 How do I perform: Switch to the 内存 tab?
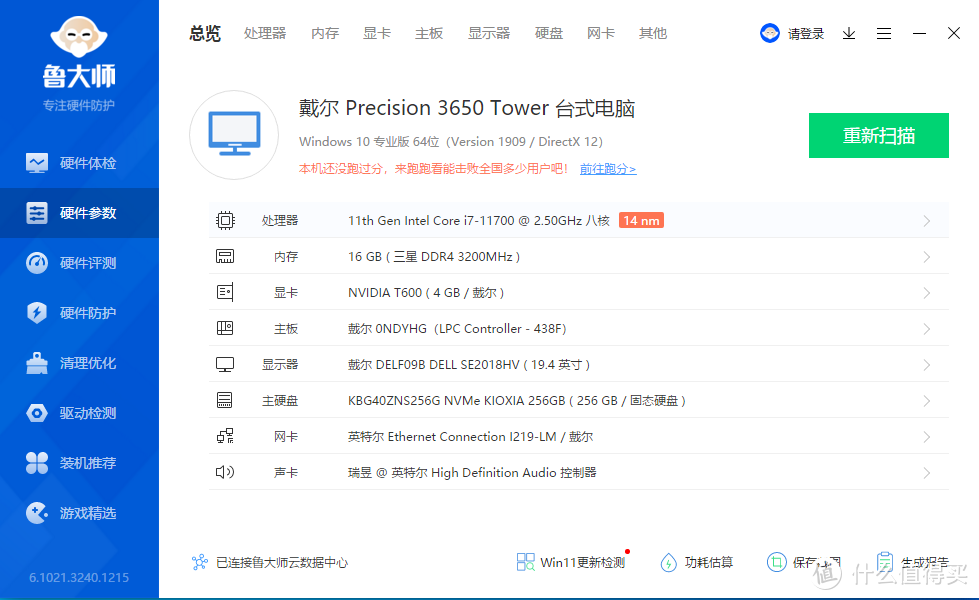click(x=325, y=33)
